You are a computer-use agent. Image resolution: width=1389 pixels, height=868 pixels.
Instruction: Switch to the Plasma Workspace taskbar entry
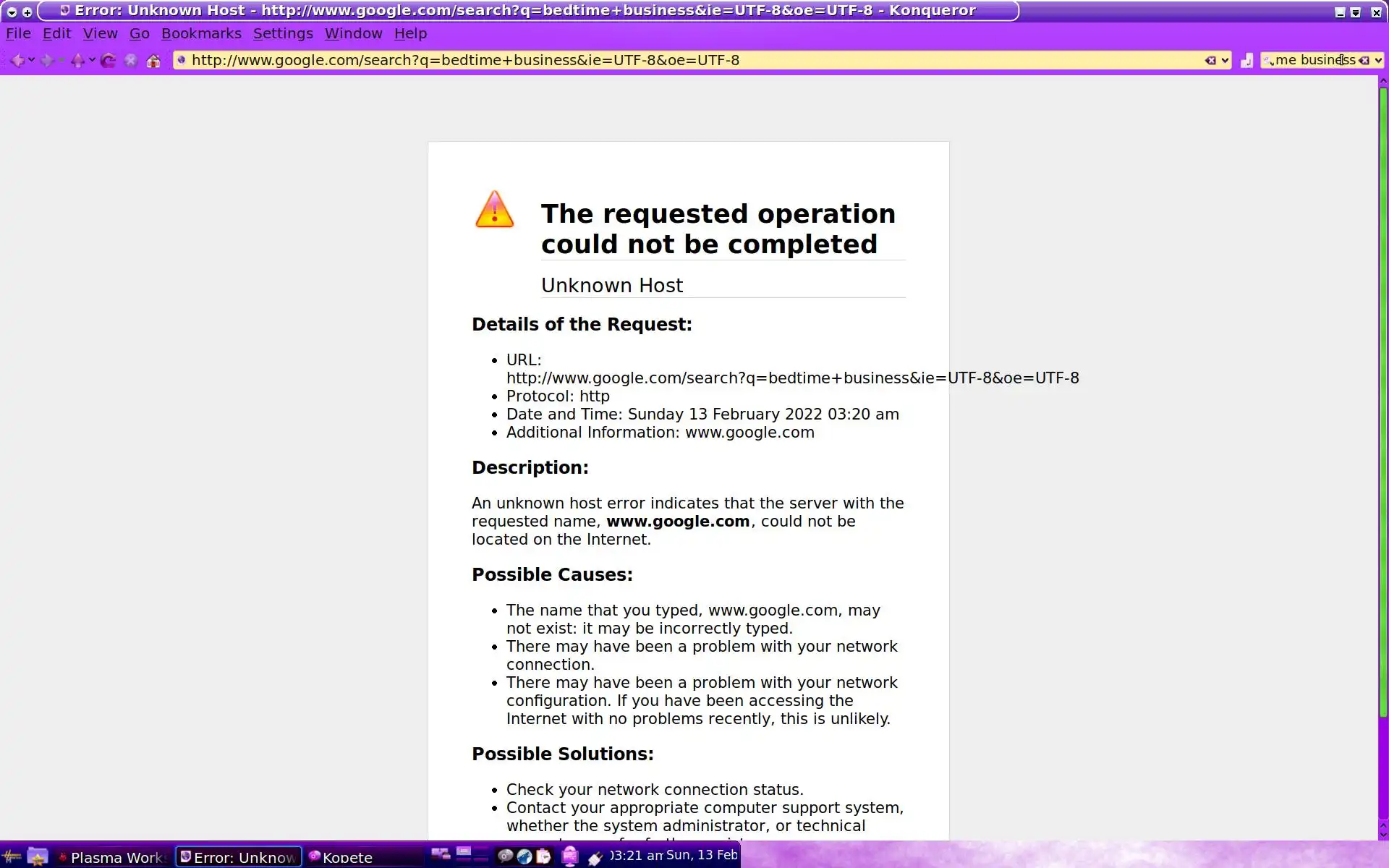tap(112, 857)
